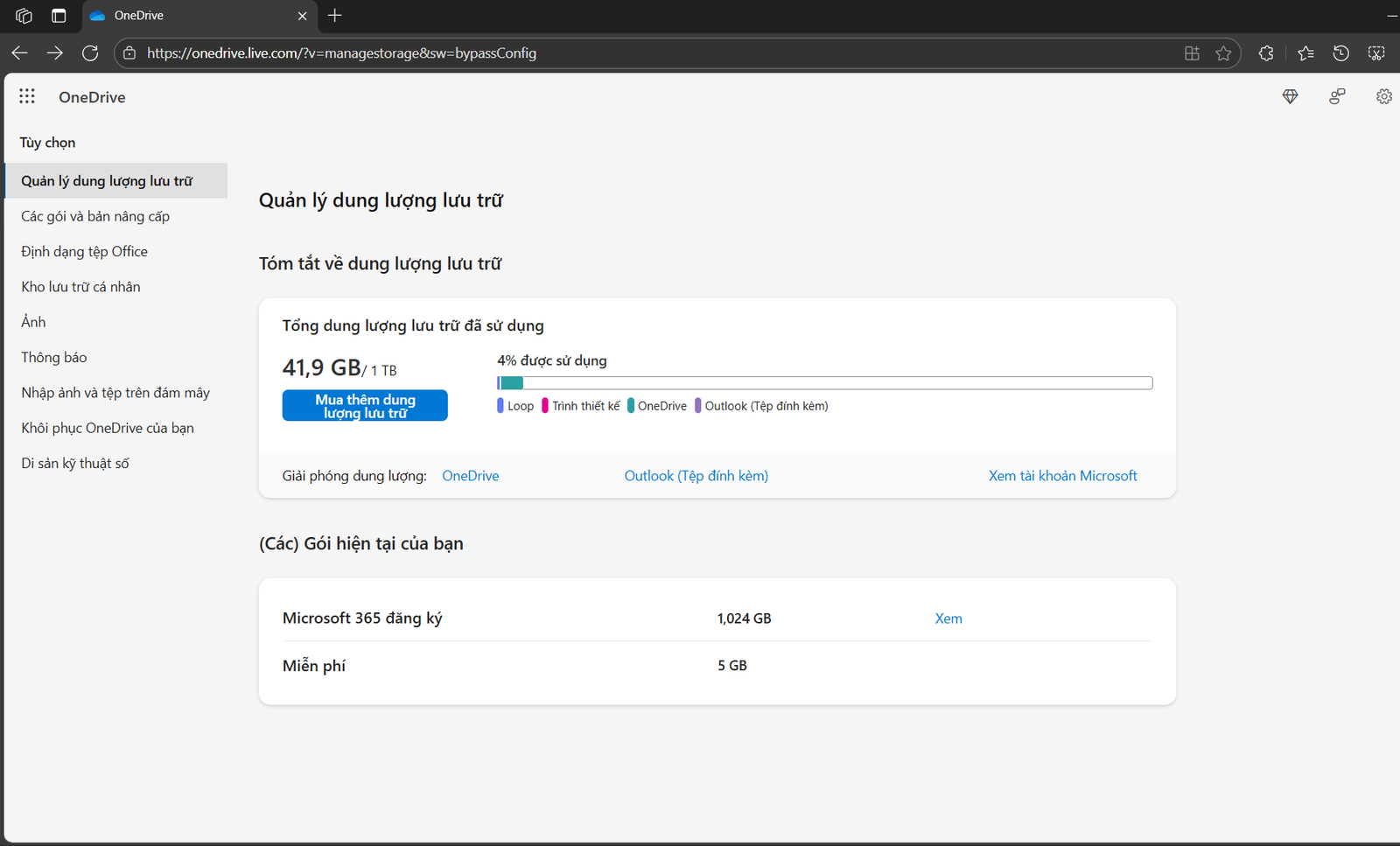Image resolution: width=1400 pixels, height=846 pixels.
Task: Select the OneDrive browser tab
Action: point(199,16)
